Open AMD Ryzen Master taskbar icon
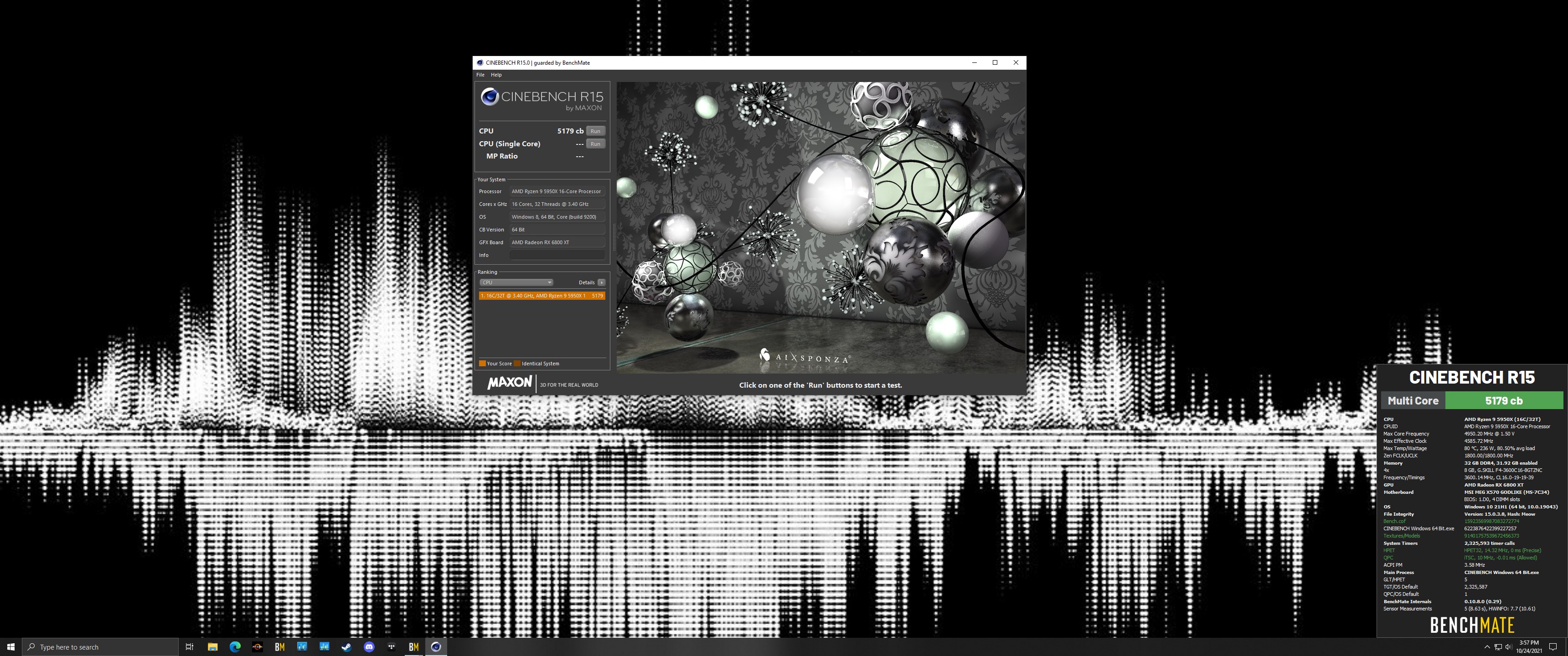The image size is (1568, 656). pyautogui.click(x=258, y=647)
